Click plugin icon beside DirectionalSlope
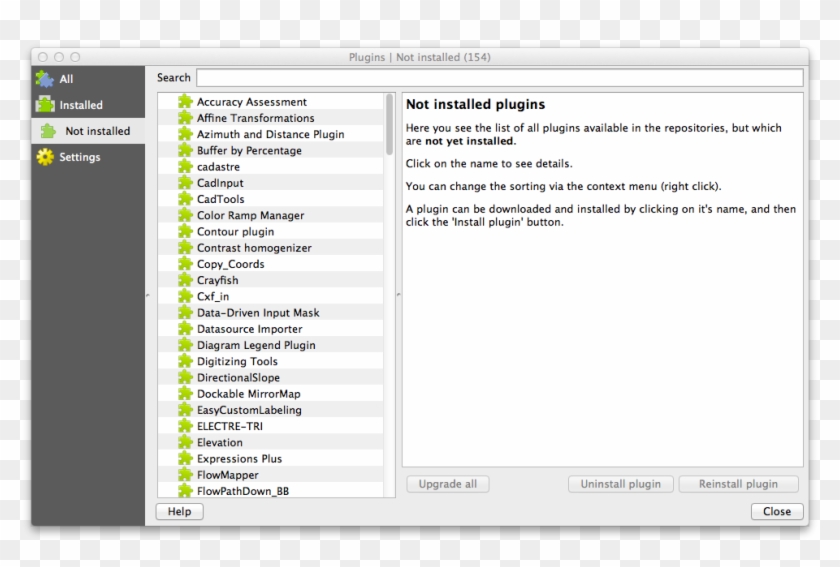Viewport: 840px width, 567px height. point(185,377)
